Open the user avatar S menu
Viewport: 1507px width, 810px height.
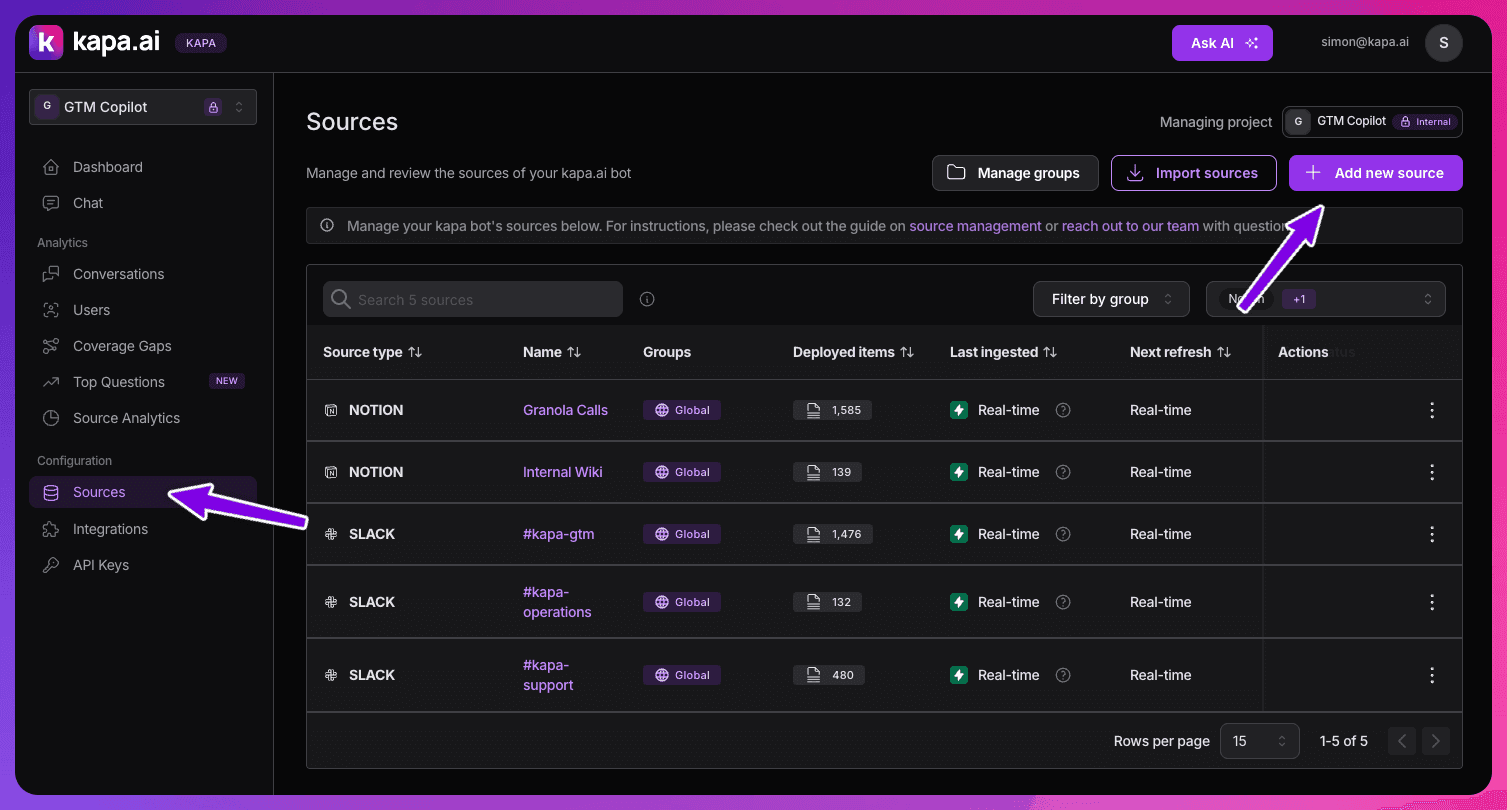pos(1443,43)
